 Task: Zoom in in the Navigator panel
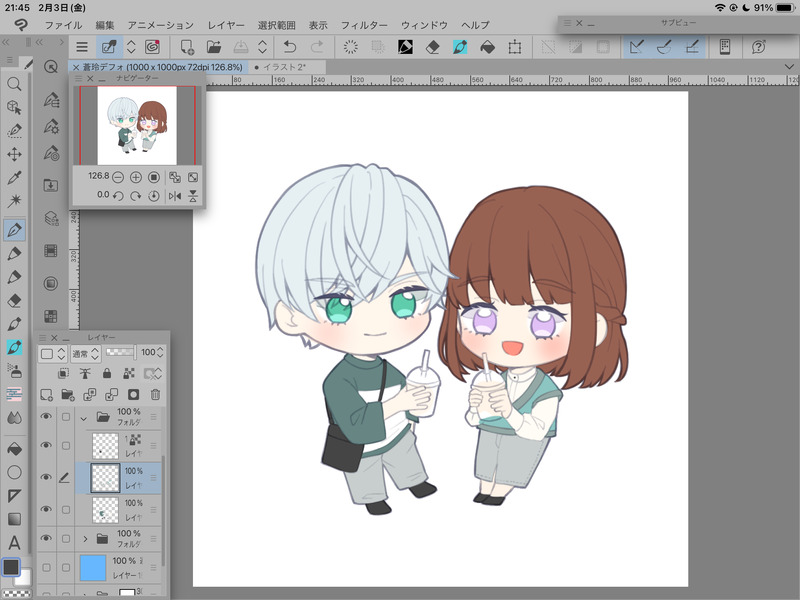tap(136, 177)
